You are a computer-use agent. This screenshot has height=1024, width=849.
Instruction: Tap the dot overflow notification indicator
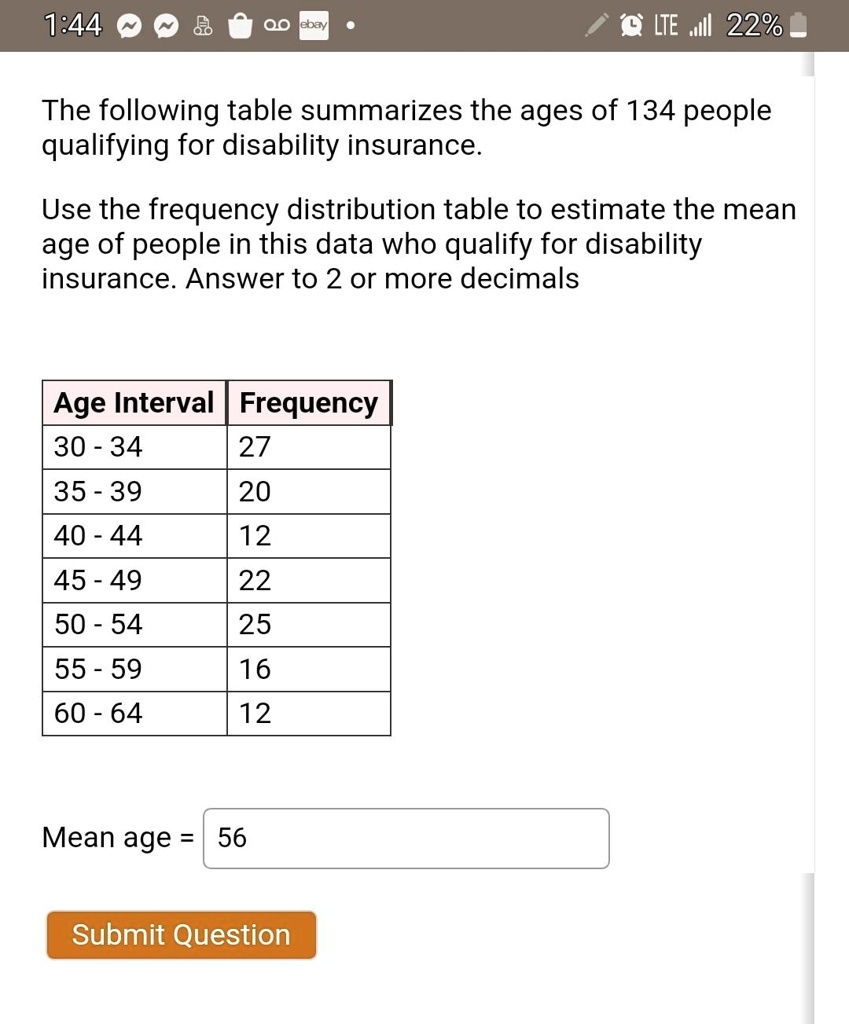(349, 26)
